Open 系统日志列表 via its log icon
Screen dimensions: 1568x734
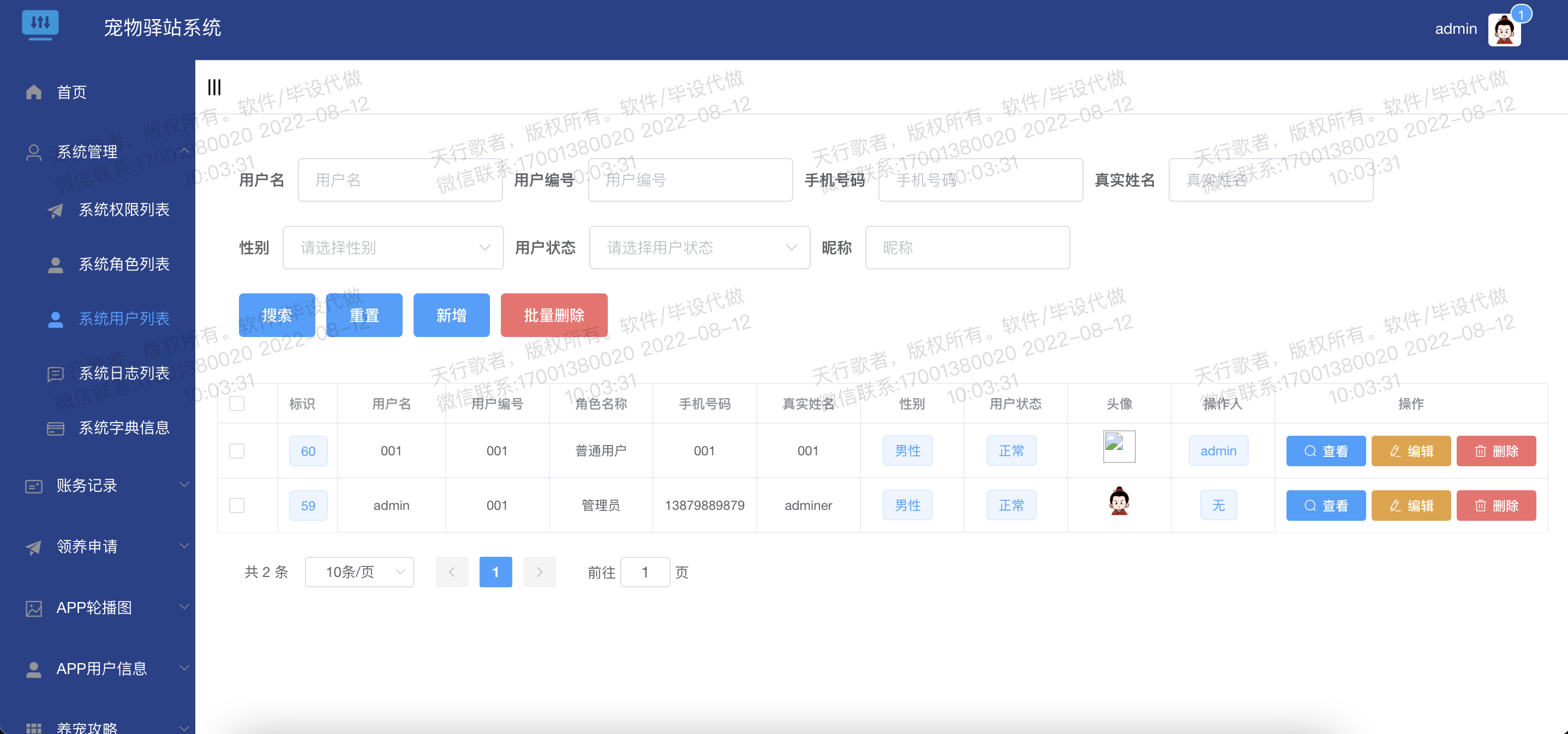click(x=56, y=374)
